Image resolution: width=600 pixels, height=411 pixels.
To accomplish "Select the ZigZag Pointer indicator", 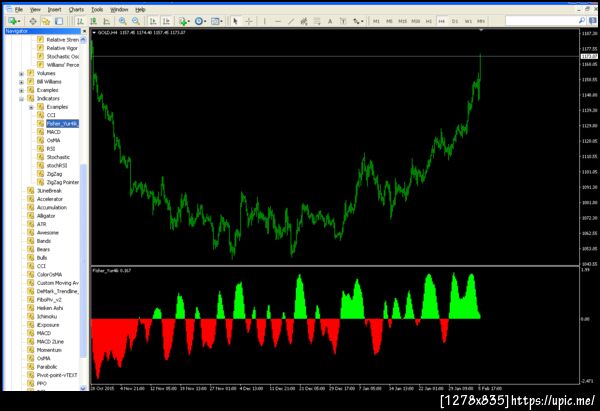I will (63, 183).
